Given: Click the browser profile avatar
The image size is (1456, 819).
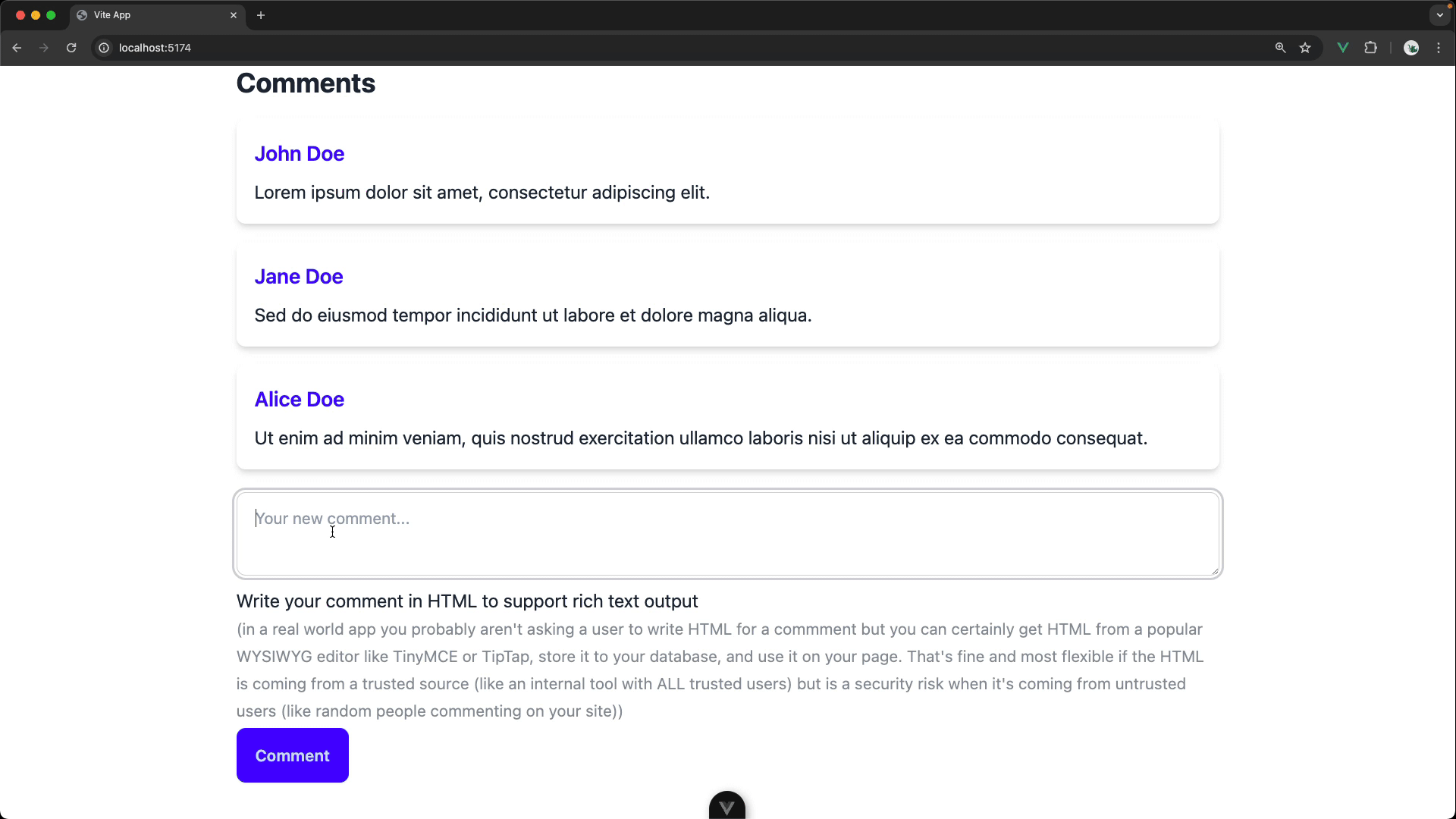Looking at the screenshot, I should pos(1412,47).
